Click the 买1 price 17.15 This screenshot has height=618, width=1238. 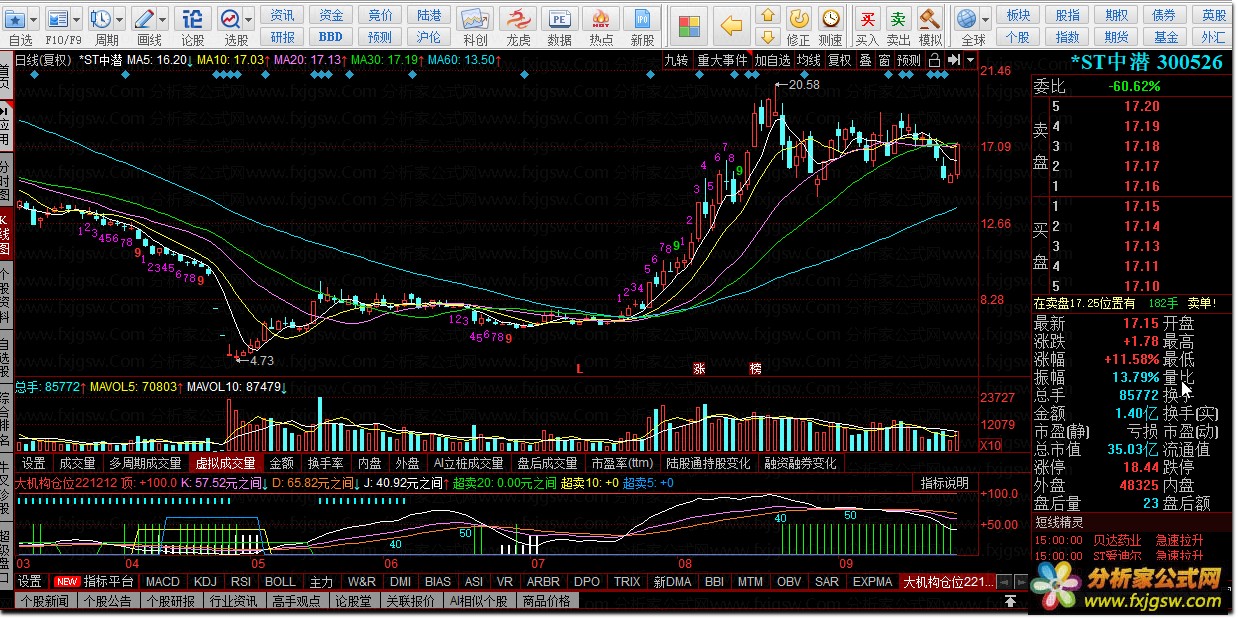coord(1141,206)
